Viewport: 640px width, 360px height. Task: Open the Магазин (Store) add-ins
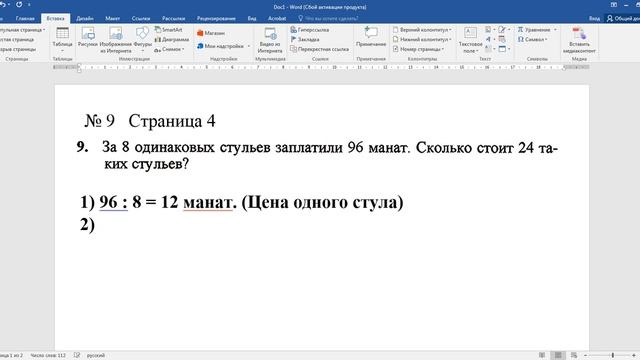tap(211, 33)
